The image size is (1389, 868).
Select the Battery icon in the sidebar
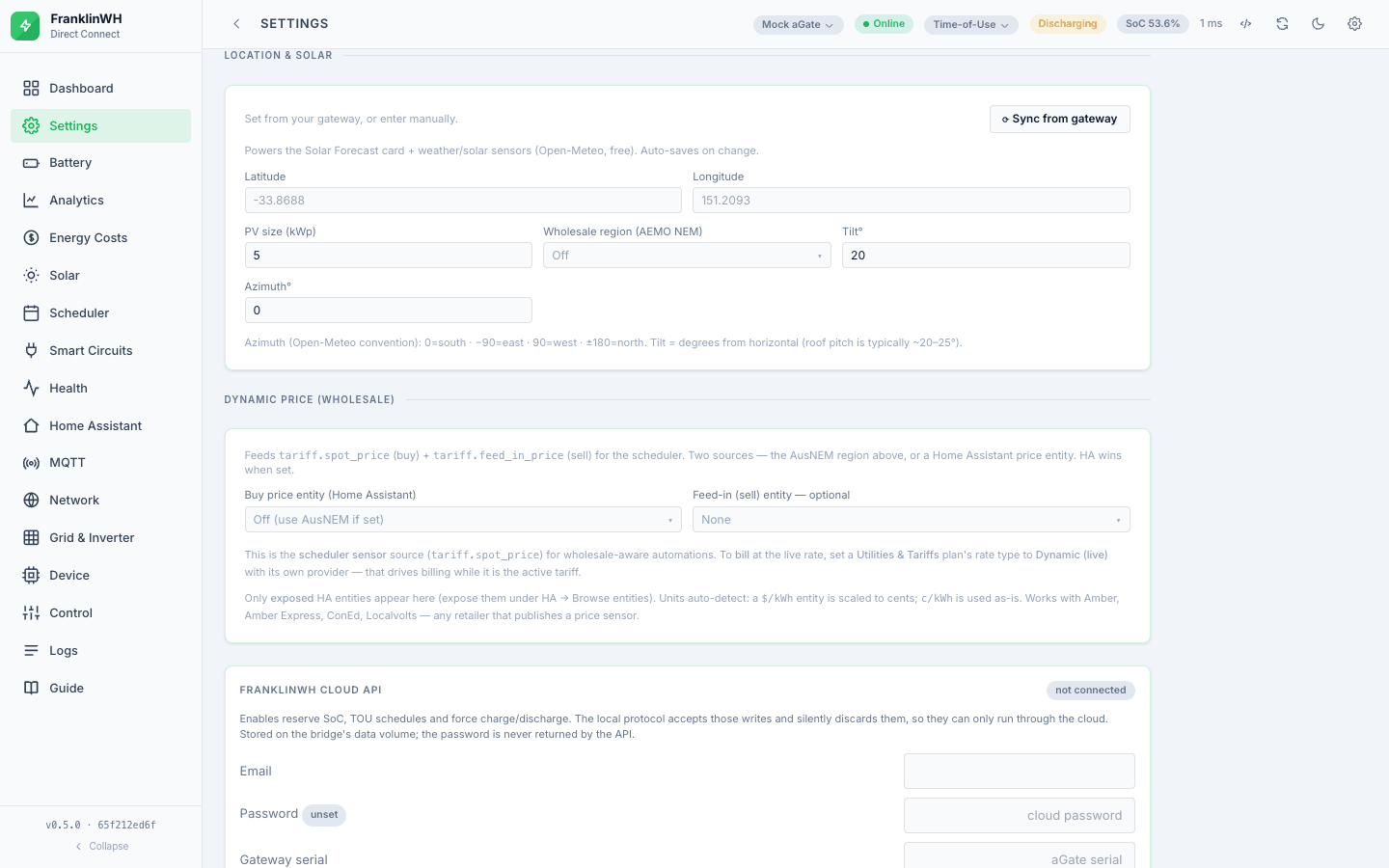(x=31, y=163)
